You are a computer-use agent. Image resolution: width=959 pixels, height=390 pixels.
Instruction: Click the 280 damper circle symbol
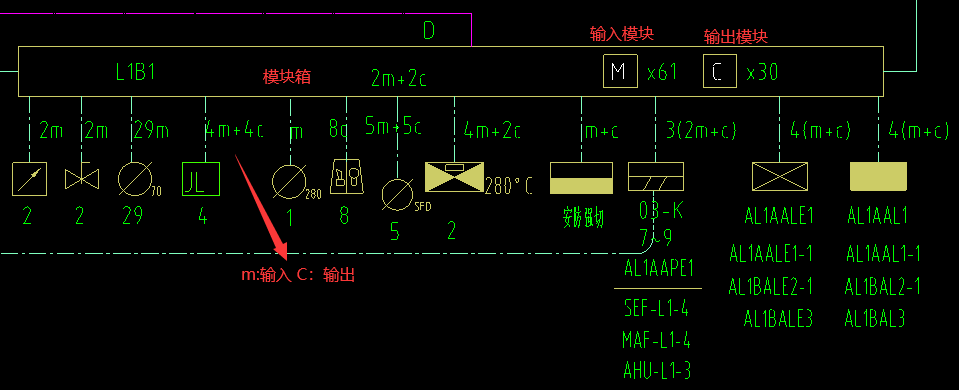(x=289, y=182)
